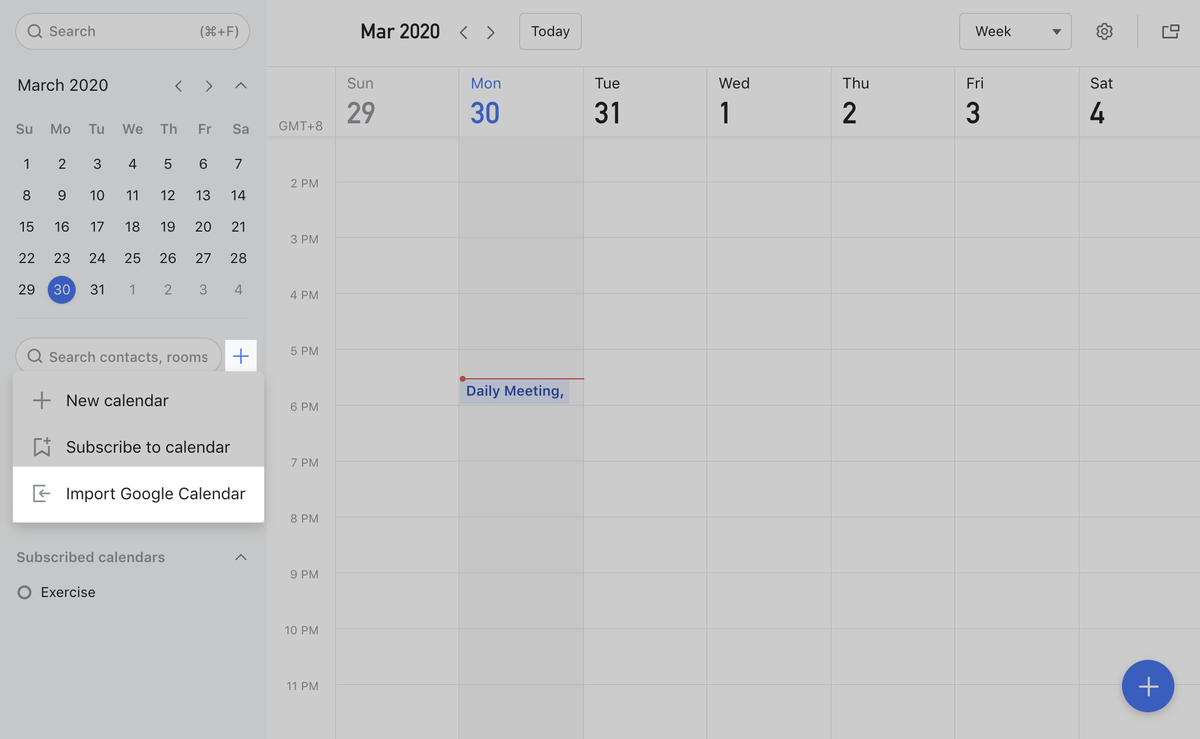Viewport: 1200px width, 739px height.
Task: Open calendar settings gear icon
Action: coord(1104,32)
